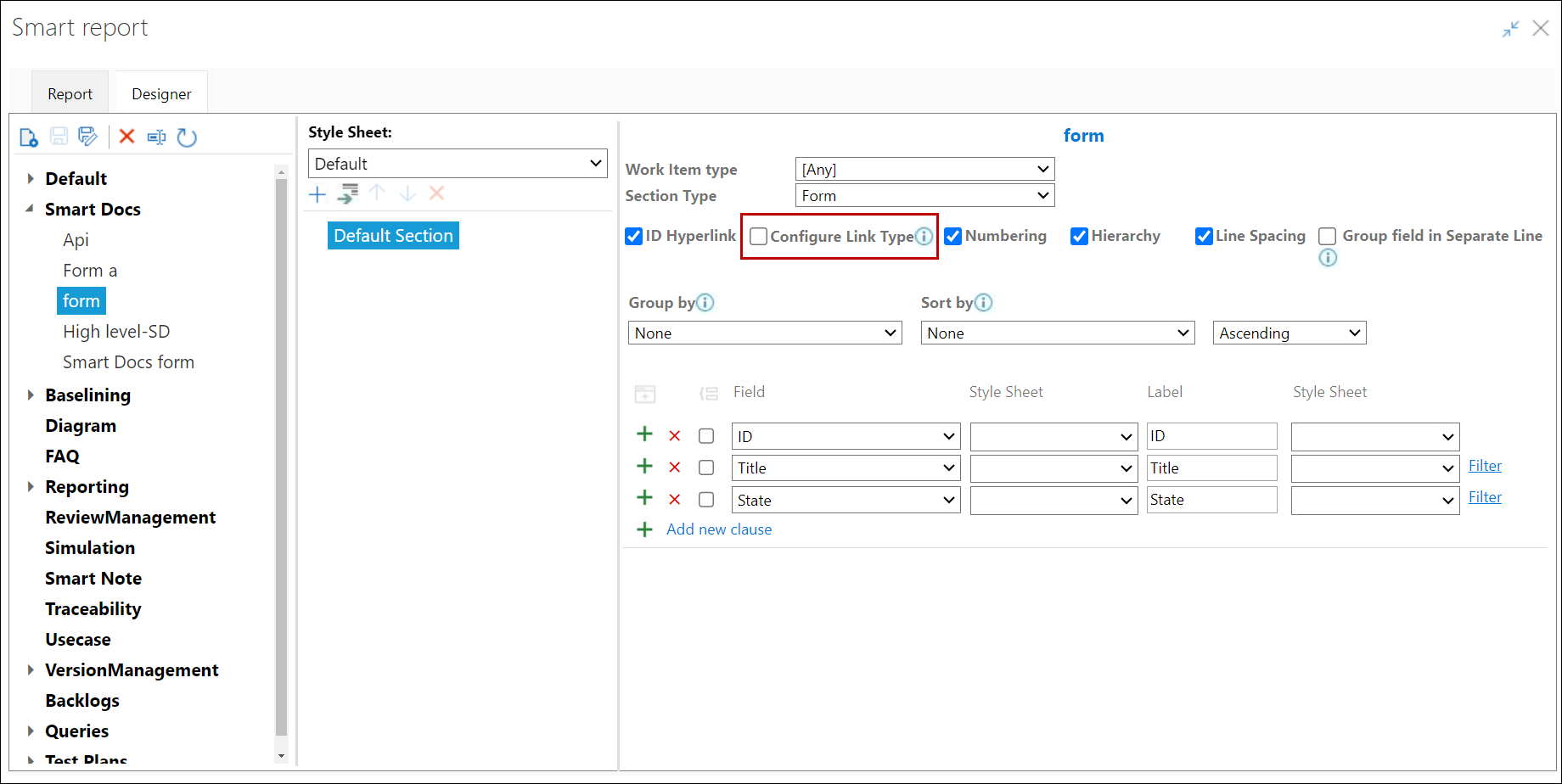Open Configure Link Type info icon

[924, 237]
